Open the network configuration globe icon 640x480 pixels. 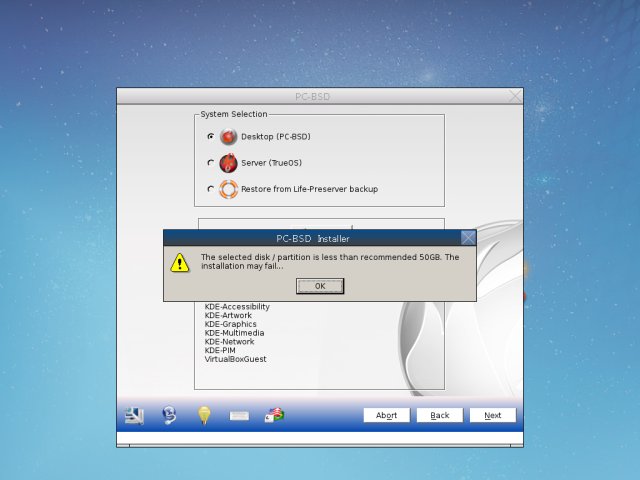point(169,415)
